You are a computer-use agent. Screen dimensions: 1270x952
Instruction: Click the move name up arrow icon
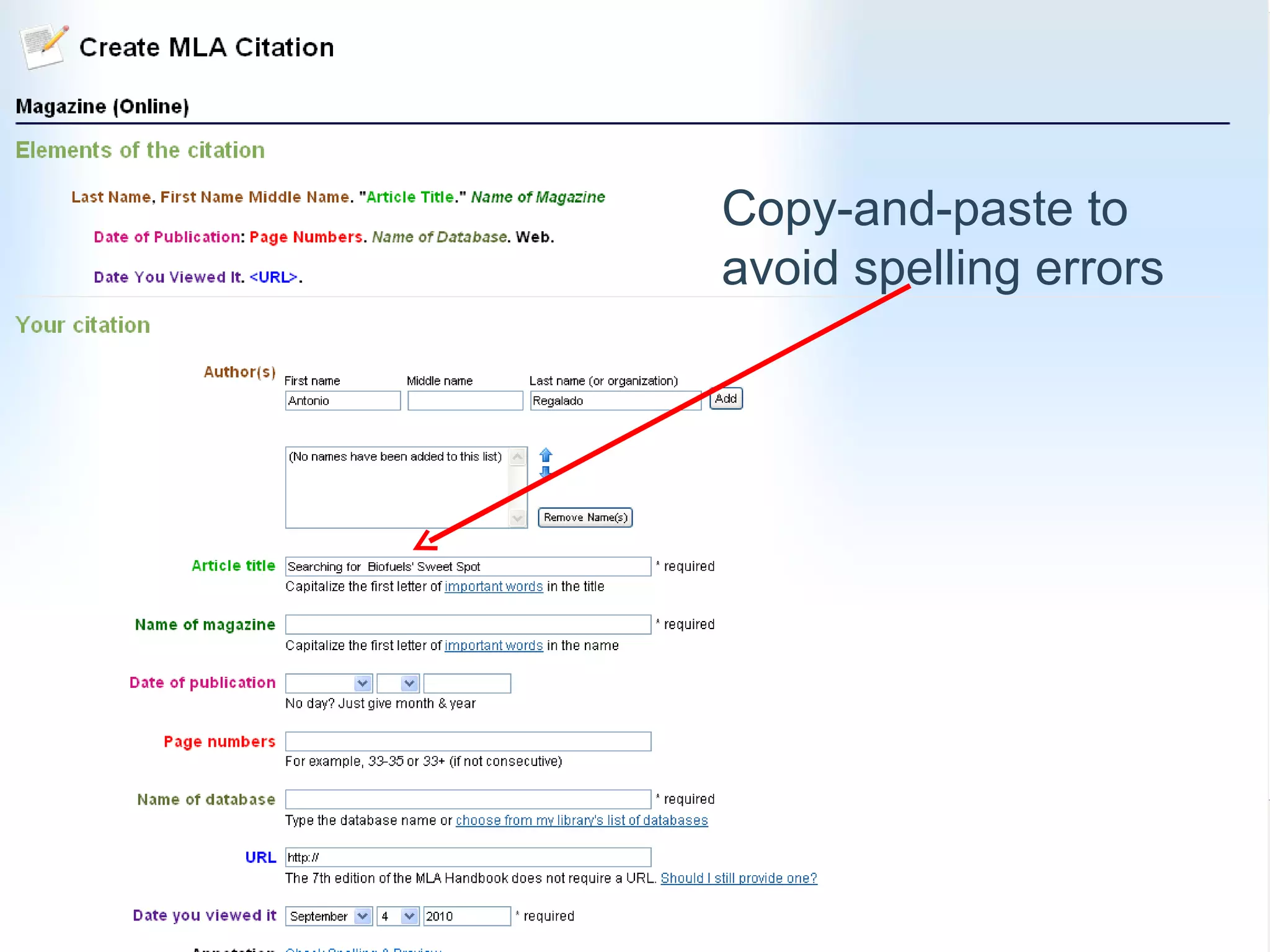(546, 456)
